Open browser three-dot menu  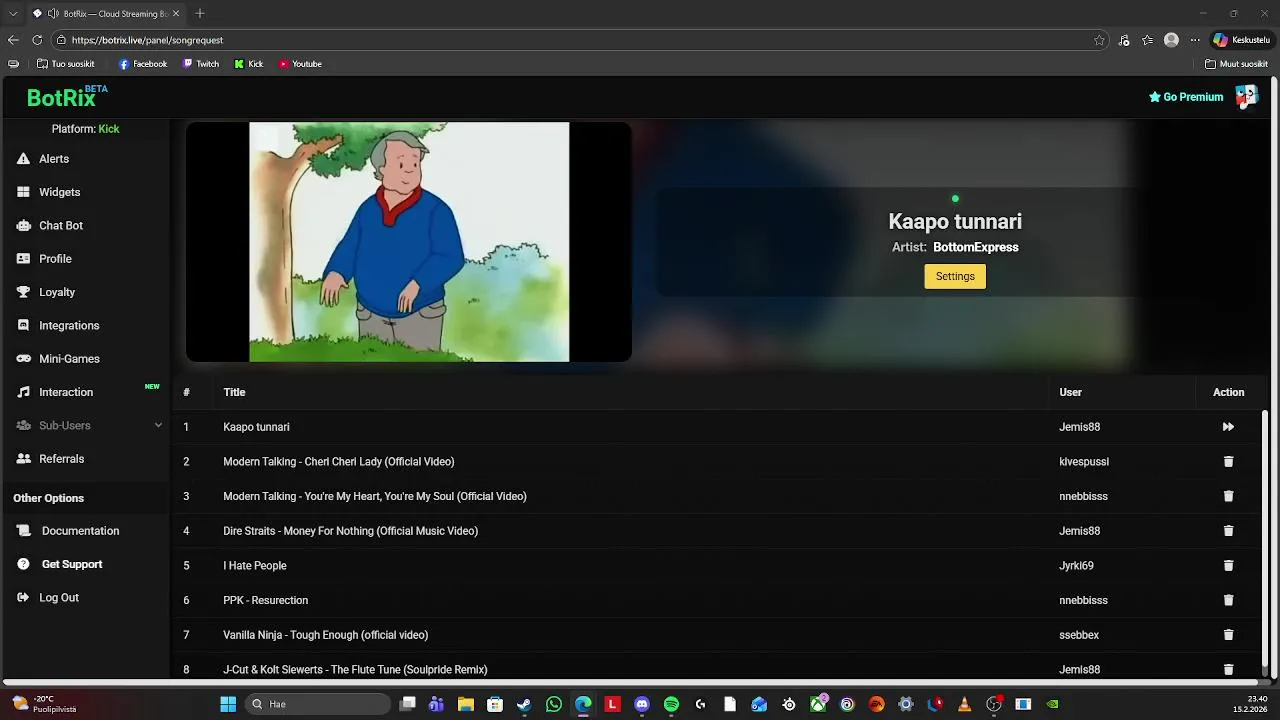pos(1194,40)
